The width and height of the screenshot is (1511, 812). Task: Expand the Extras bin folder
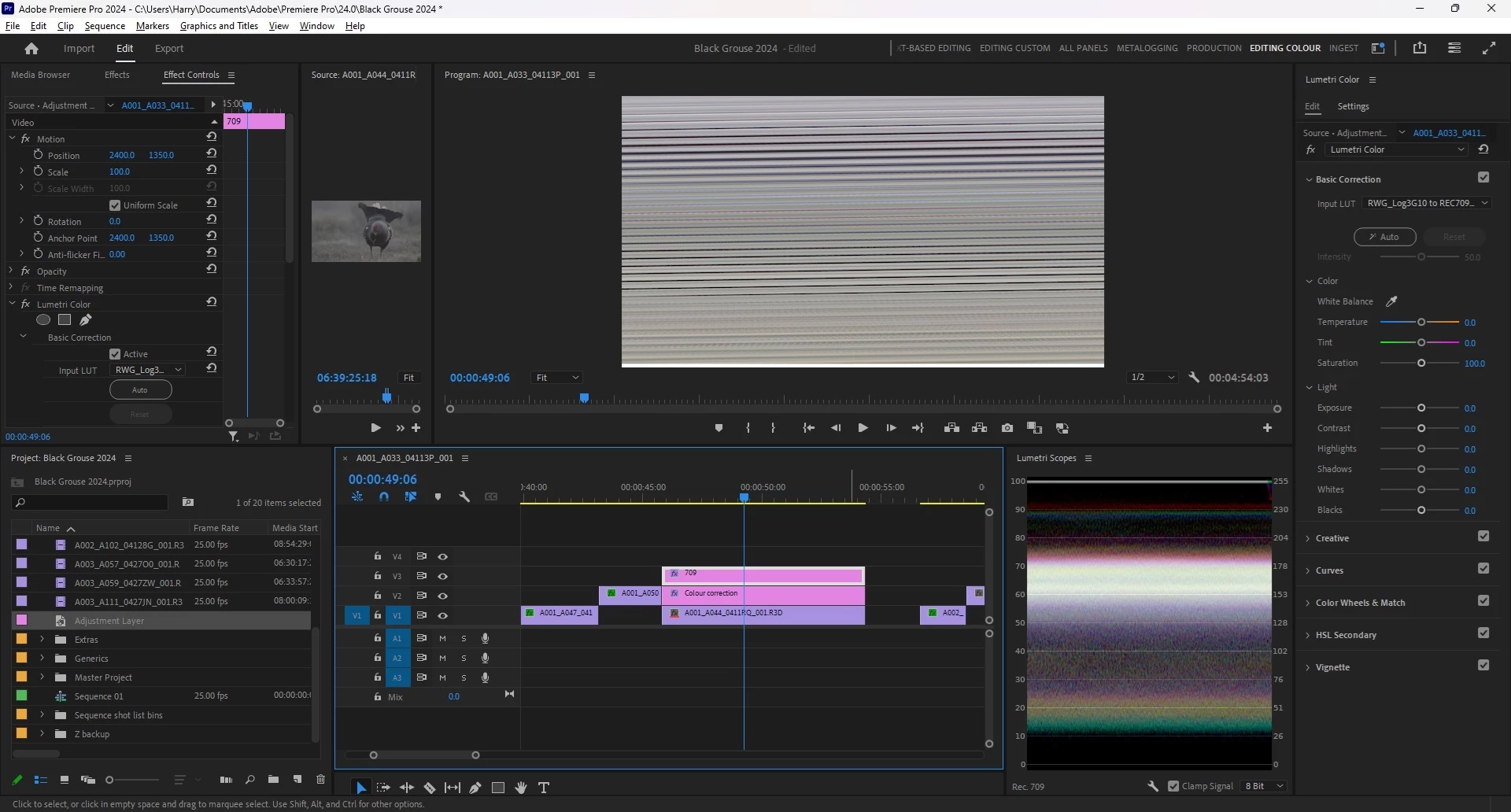(x=42, y=640)
